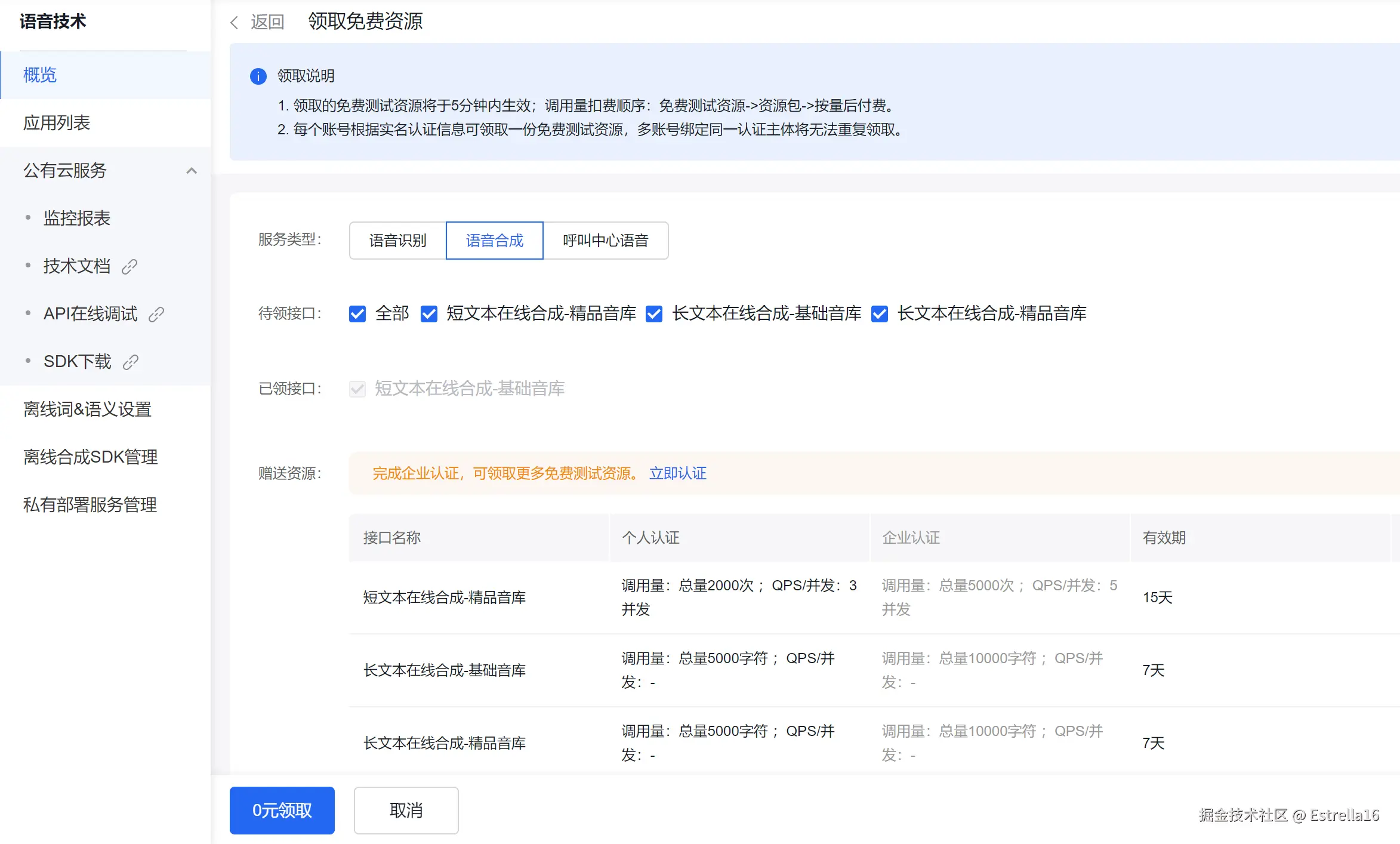Open 应用列表 in the sidebar
The height and width of the screenshot is (844, 1400).
[x=57, y=123]
